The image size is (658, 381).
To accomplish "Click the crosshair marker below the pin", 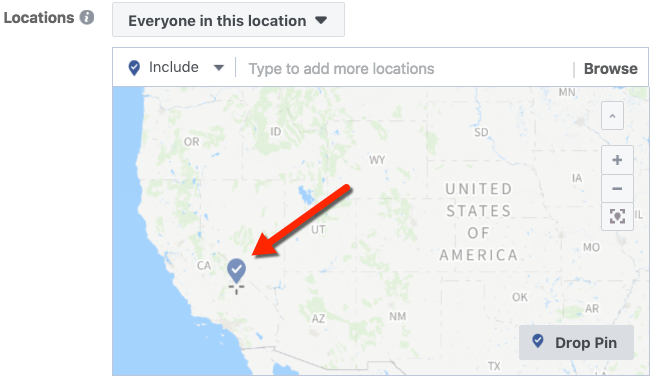I will pos(236,288).
